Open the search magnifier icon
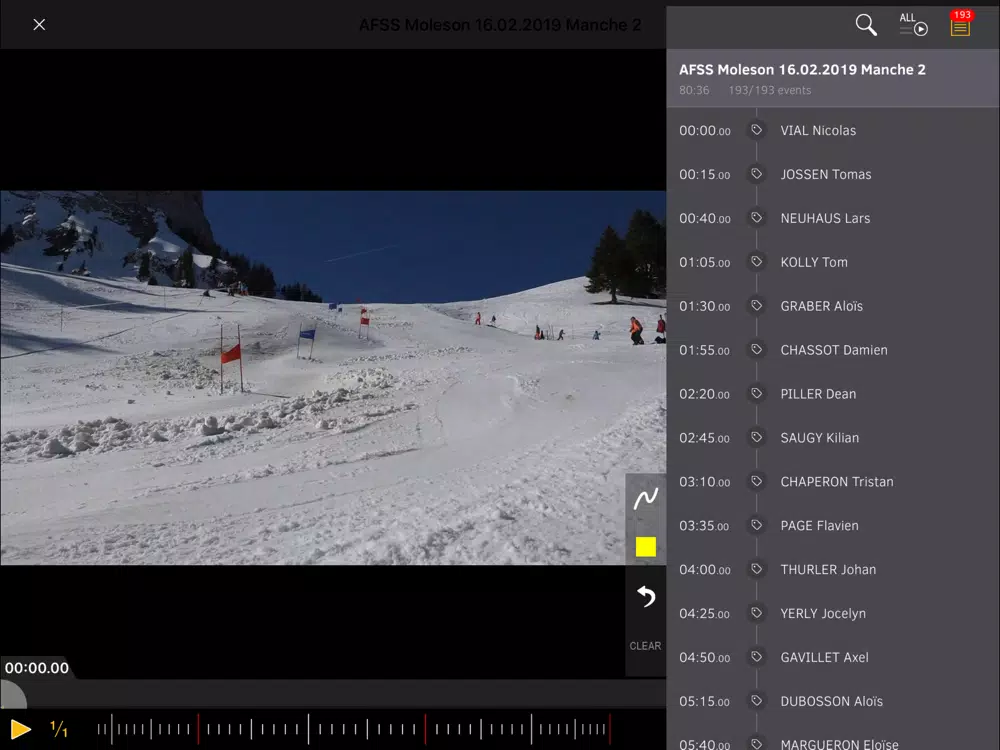 pos(865,25)
